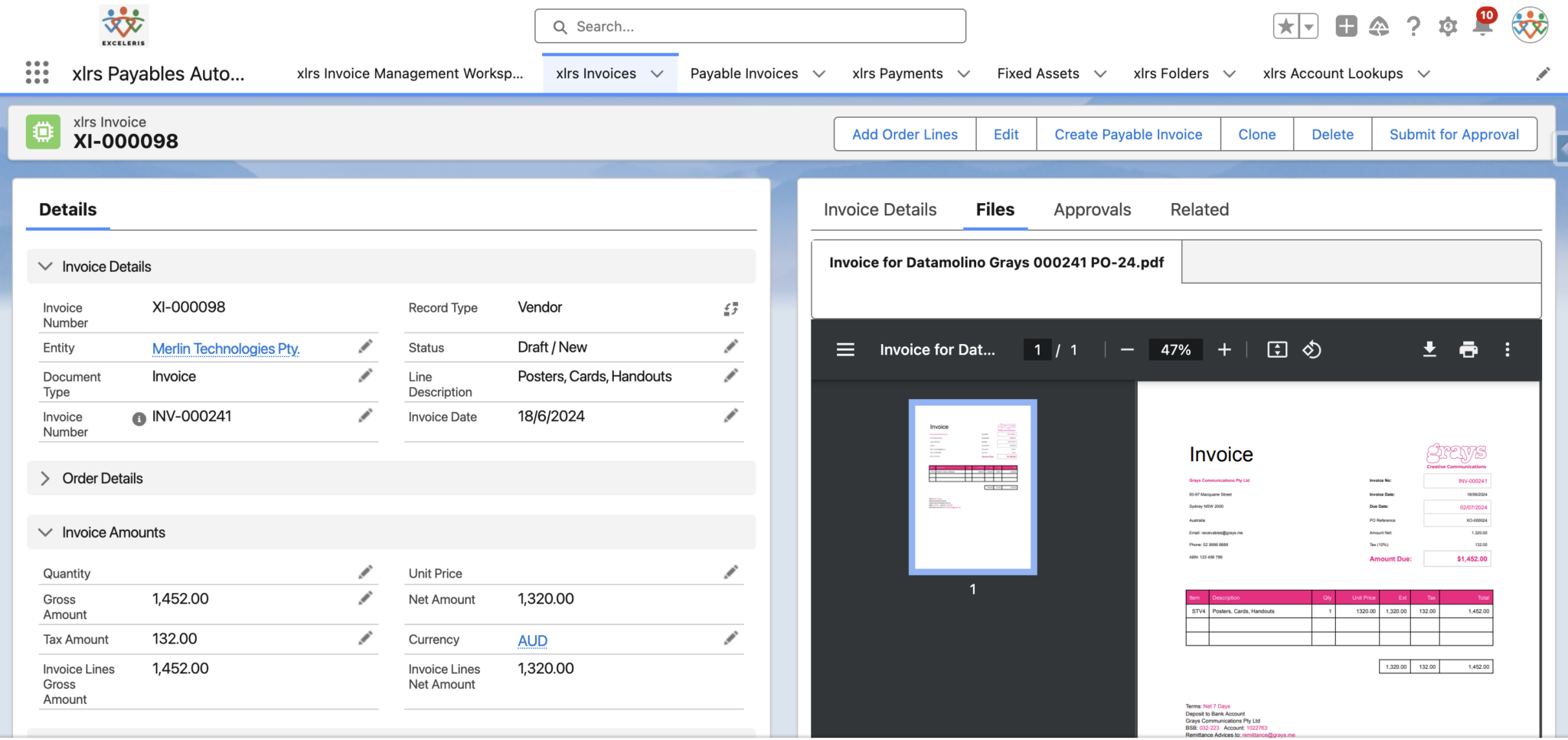Click the PDF page number field

pos(1037,349)
